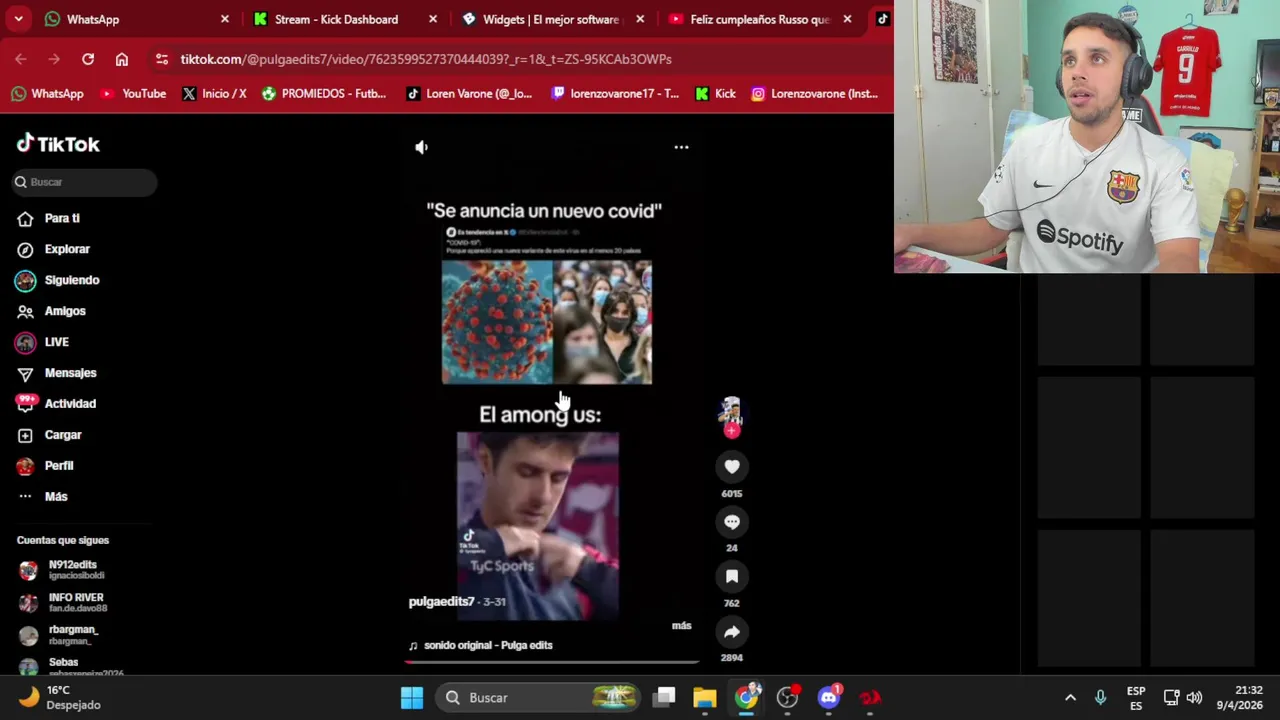The width and height of the screenshot is (1280, 720).
Task: Open the 16°C Despejado weather widget
Action: pyautogui.click(x=60, y=698)
